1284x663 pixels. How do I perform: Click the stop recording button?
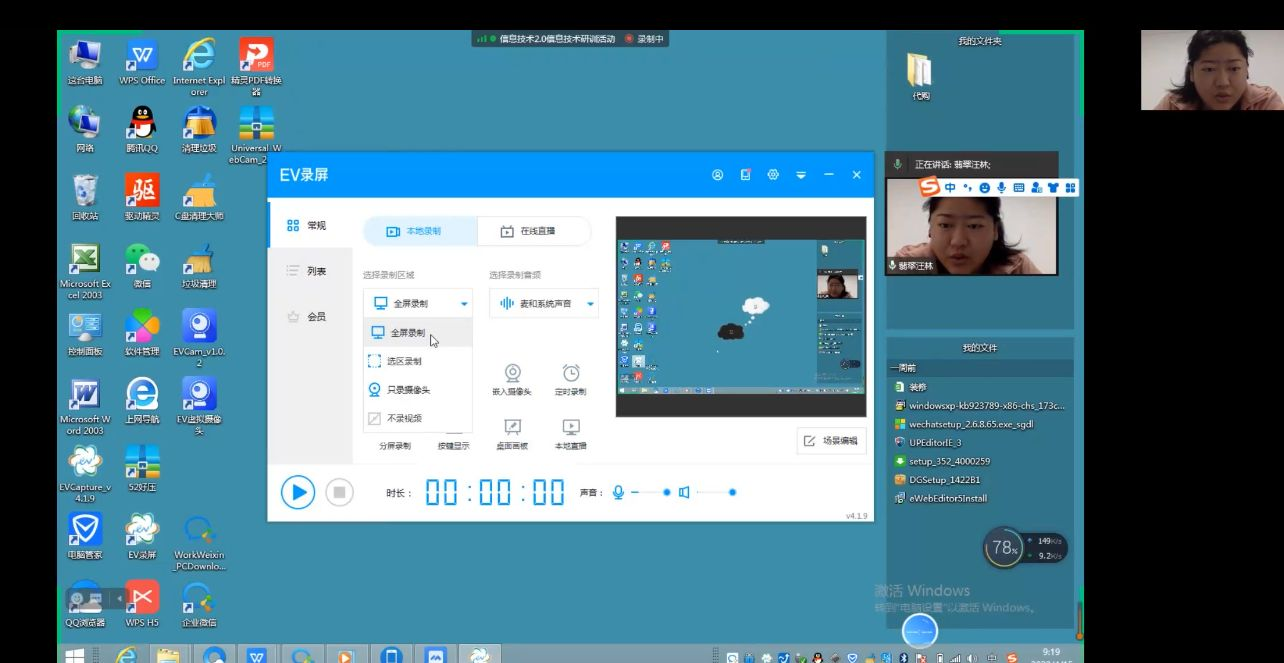tap(340, 492)
